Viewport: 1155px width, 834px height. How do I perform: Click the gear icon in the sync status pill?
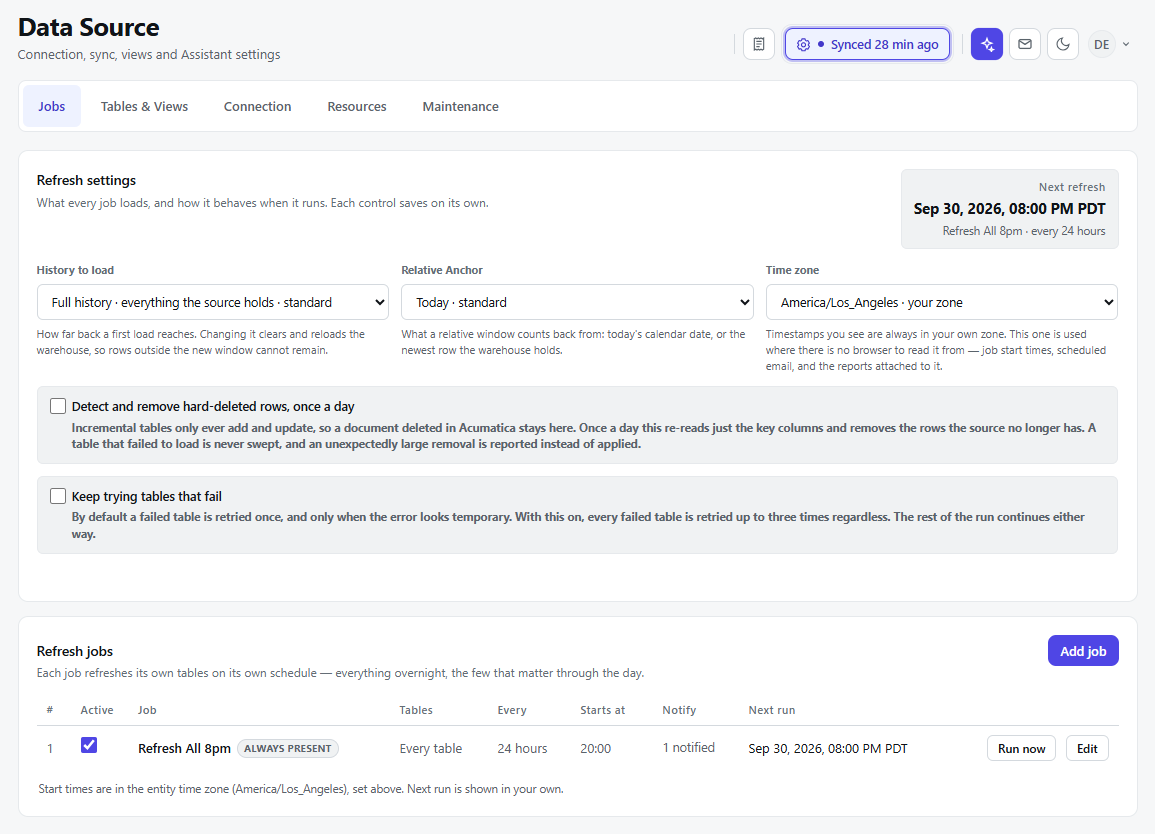click(x=804, y=44)
